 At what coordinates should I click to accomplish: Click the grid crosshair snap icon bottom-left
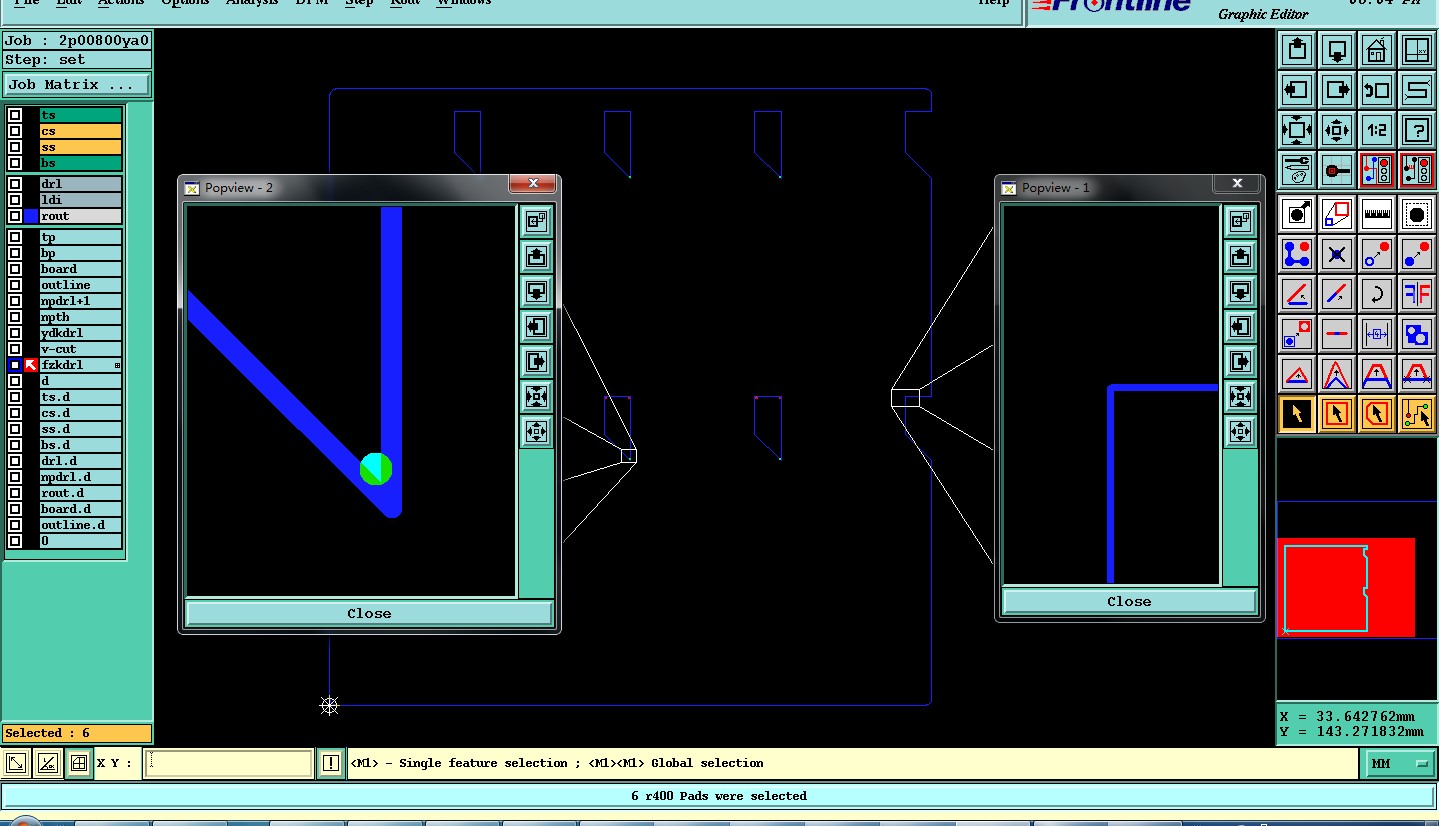click(x=78, y=763)
